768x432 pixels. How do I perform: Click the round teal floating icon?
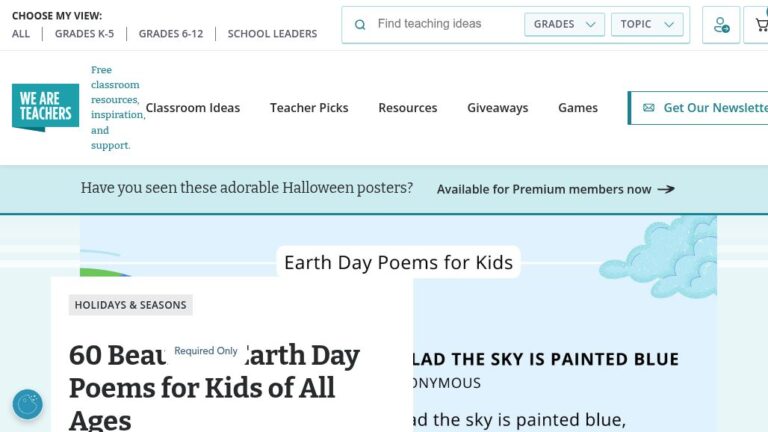click(27, 405)
